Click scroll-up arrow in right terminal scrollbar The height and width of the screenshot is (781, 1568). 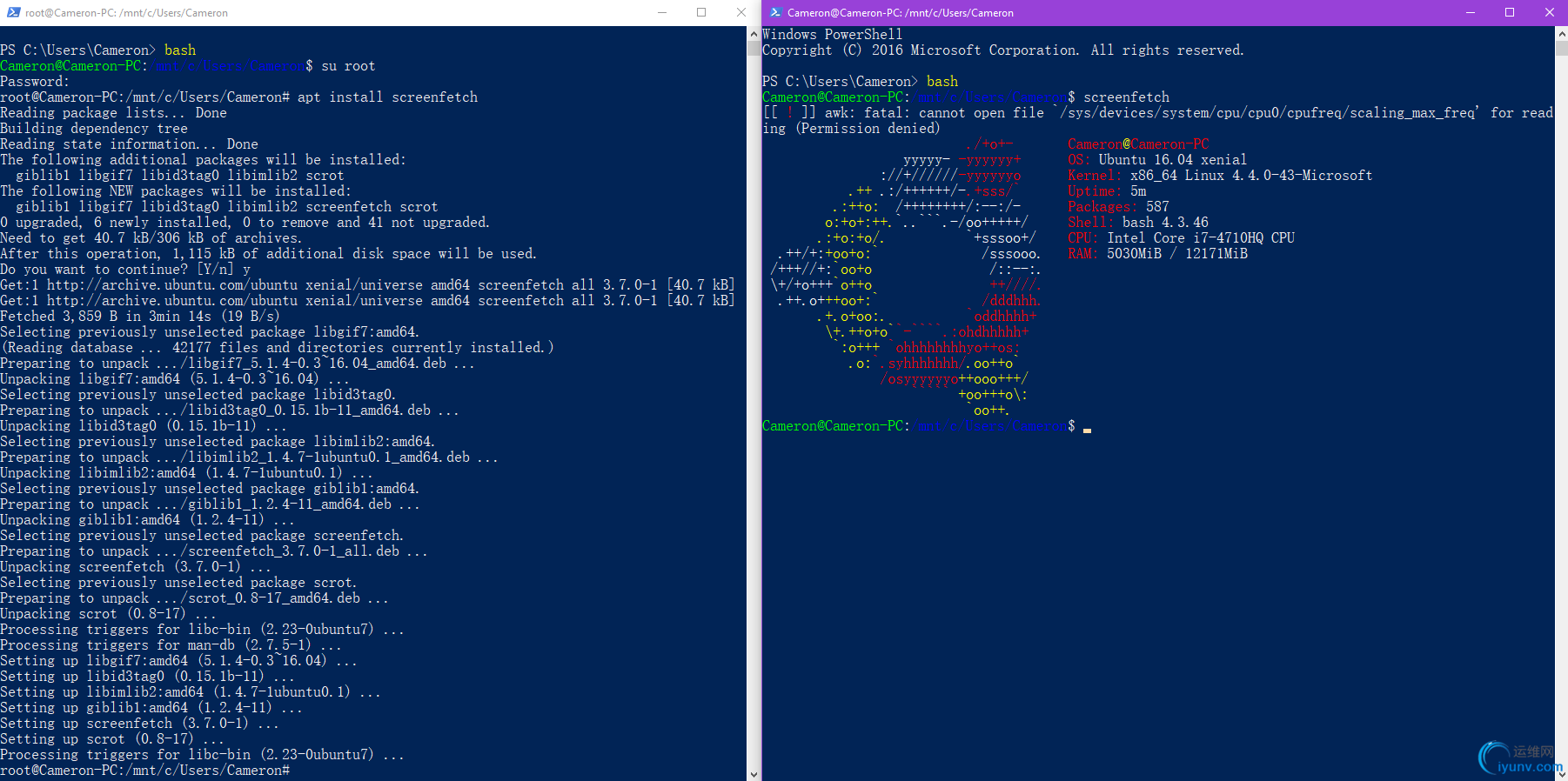pyautogui.click(x=1561, y=34)
